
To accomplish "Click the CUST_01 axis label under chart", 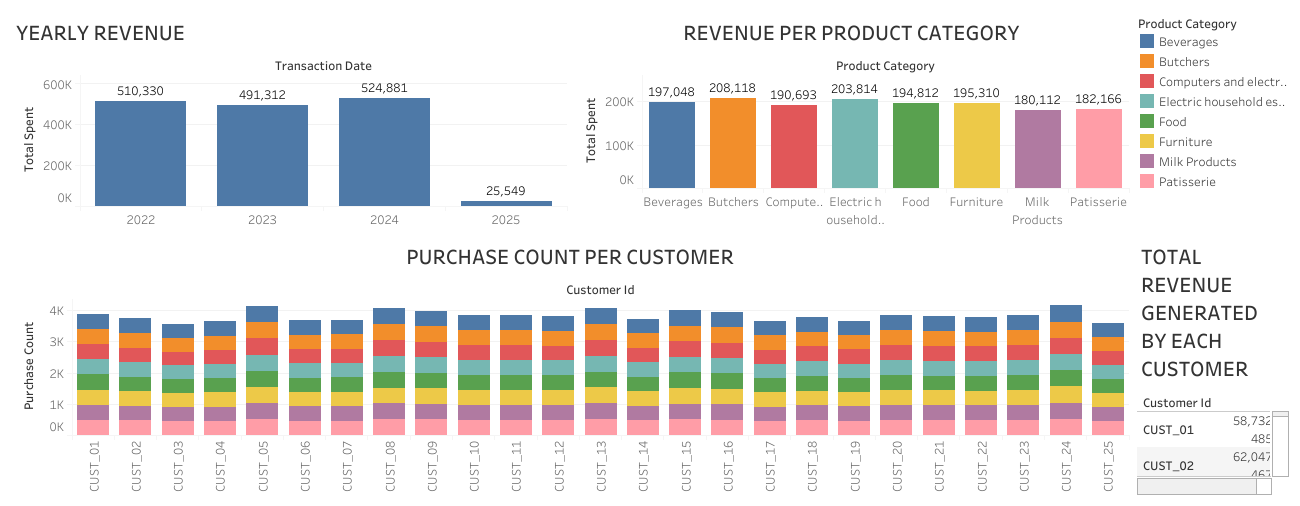I will pos(93,468).
